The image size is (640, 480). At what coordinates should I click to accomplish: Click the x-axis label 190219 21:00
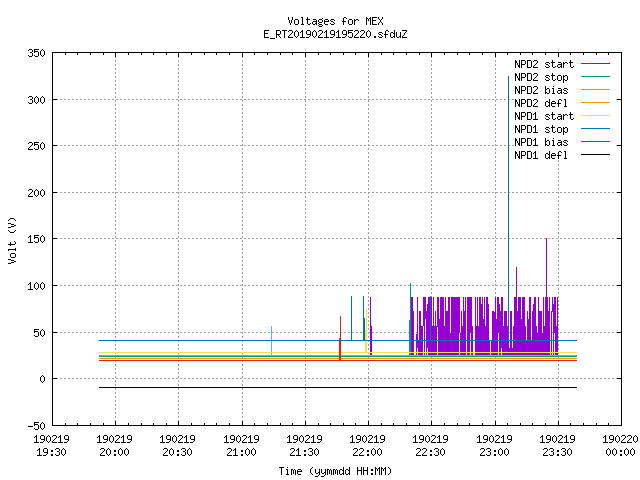(x=241, y=446)
